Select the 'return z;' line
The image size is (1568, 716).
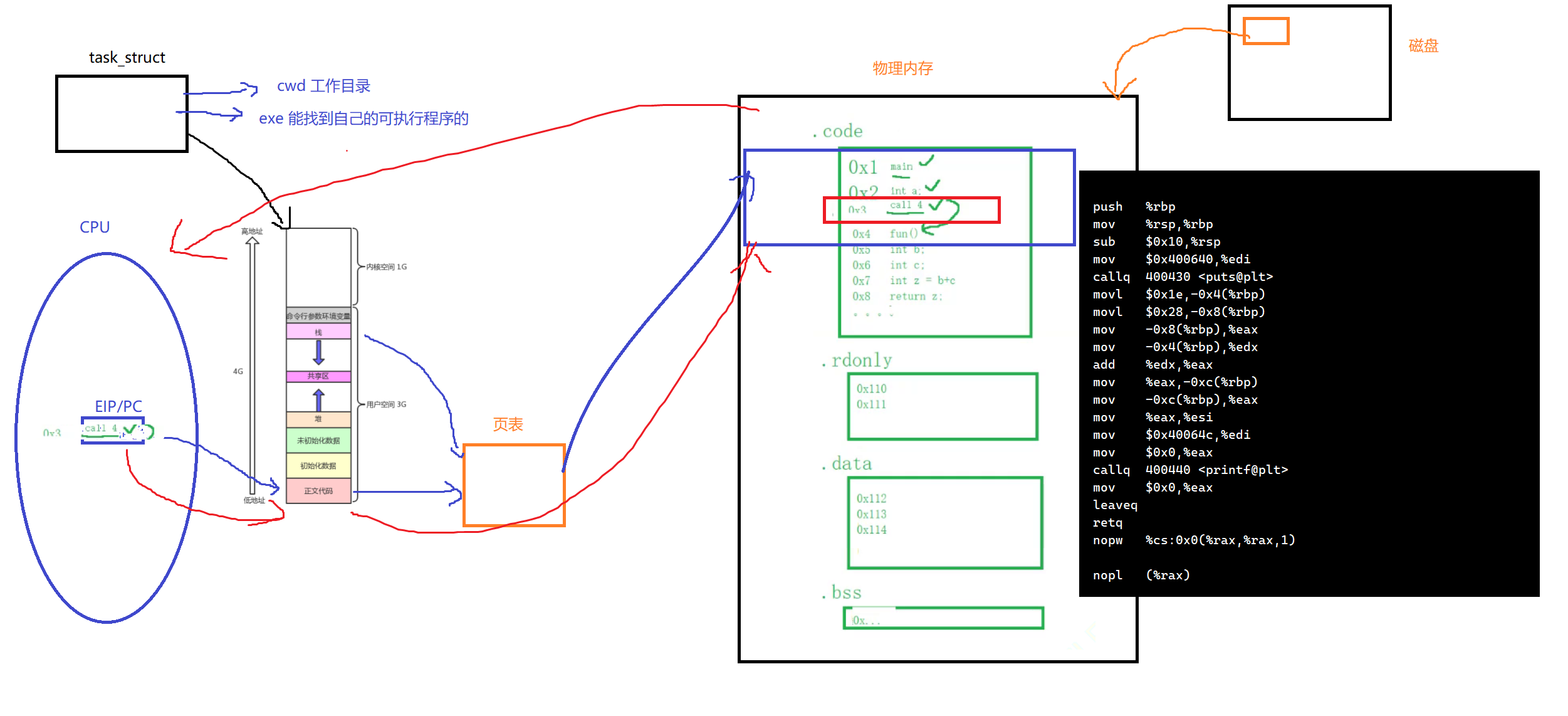click(x=916, y=297)
